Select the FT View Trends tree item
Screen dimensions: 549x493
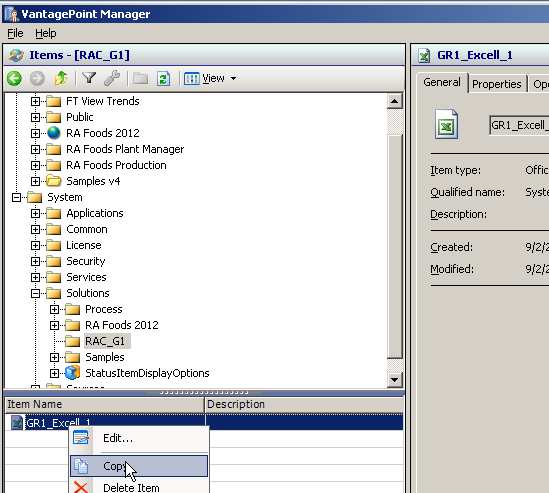tap(103, 101)
